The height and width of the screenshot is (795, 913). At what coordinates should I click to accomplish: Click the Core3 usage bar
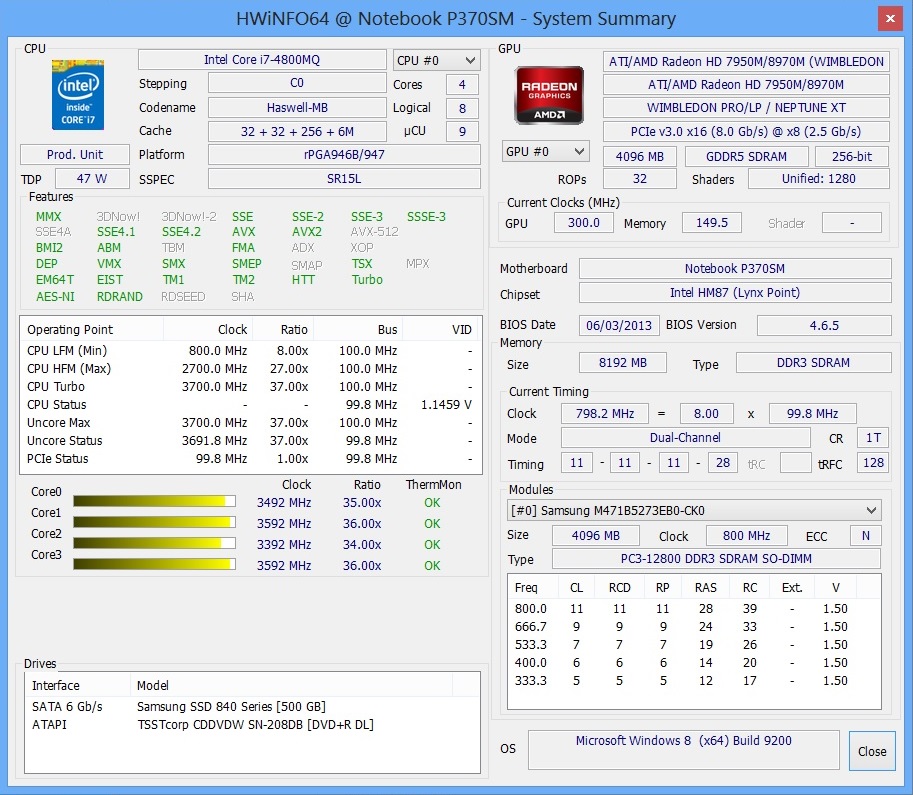(154, 564)
